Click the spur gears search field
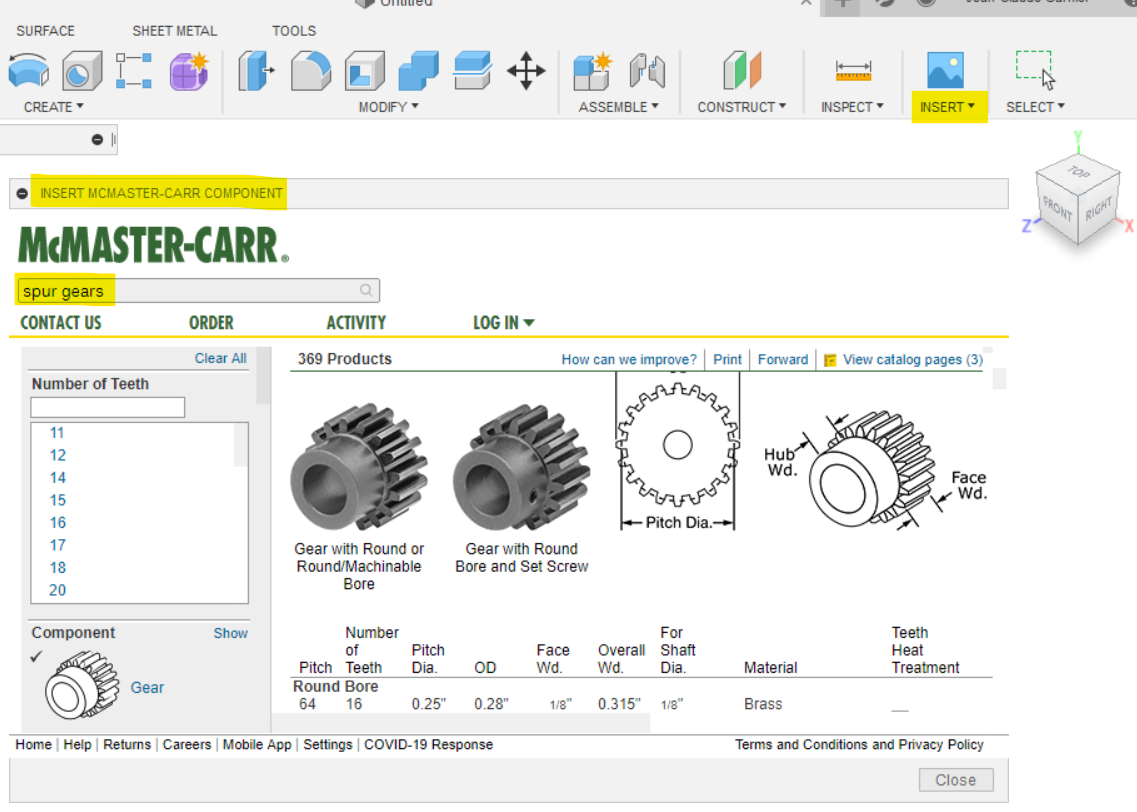Viewport: 1137px width, 812px height. pos(197,291)
